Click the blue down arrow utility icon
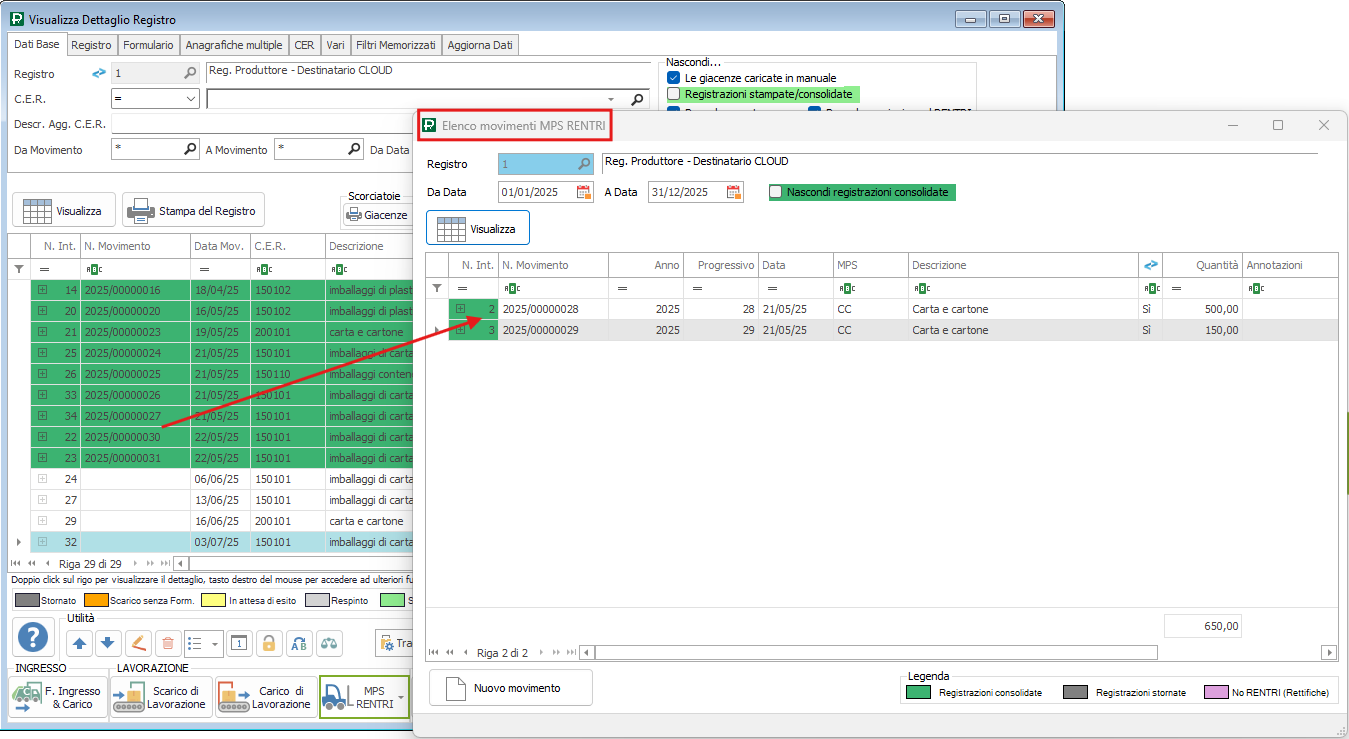This screenshot has width=1349, height=739. pyautogui.click(x=108, y=644)
